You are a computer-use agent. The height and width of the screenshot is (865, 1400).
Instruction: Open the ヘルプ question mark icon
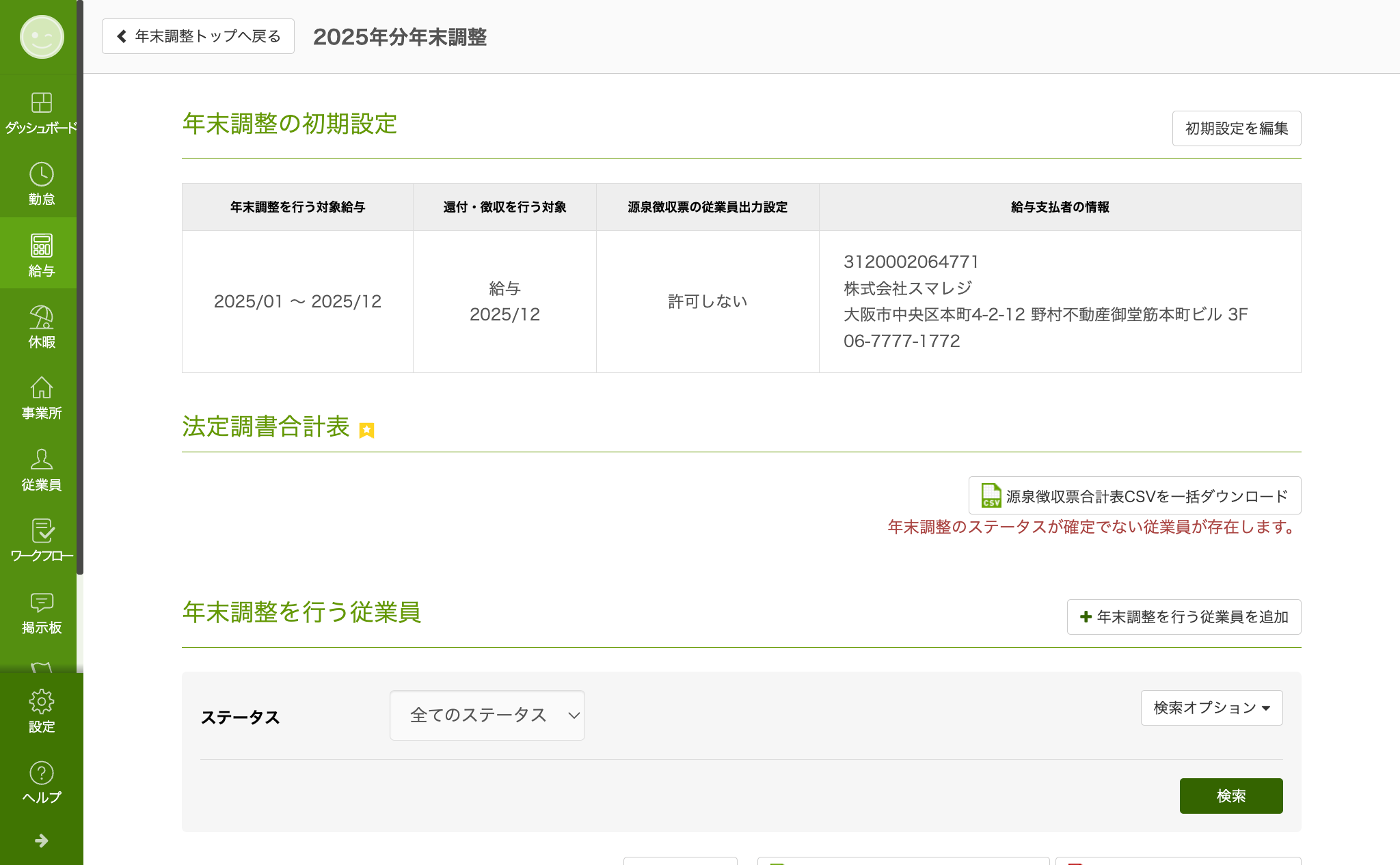click(41, 773)
